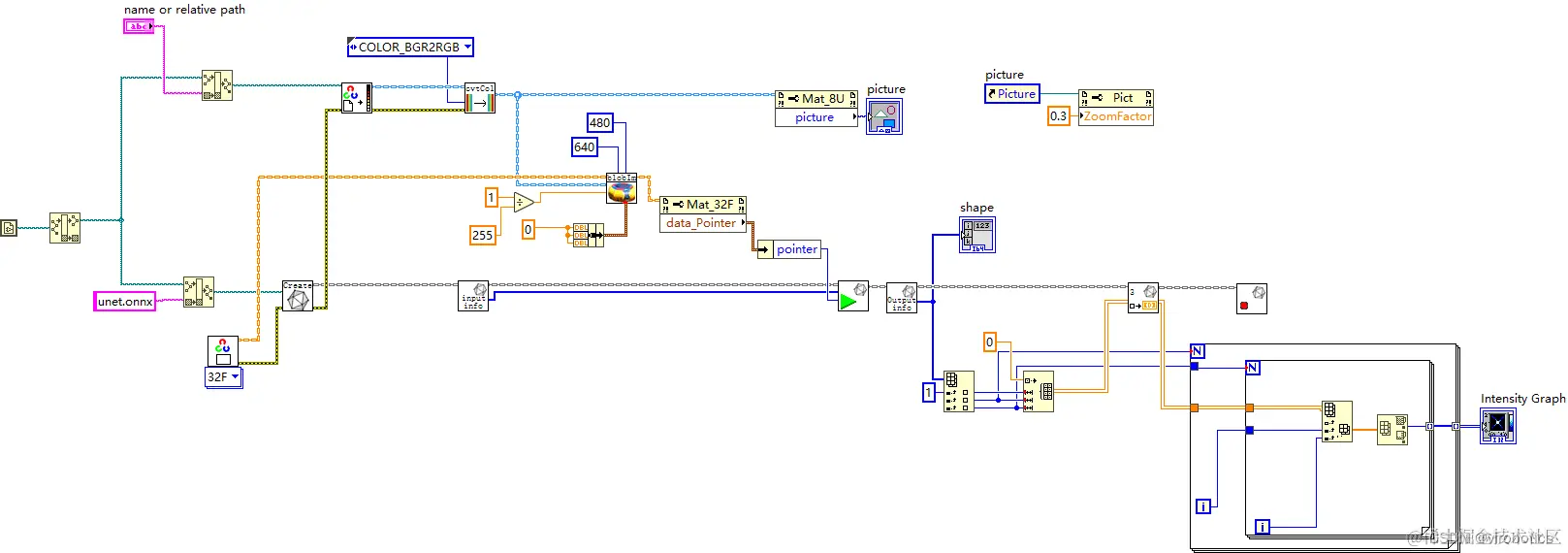The width and height of the screenshot is (1568, 553).
Task: Select the ZoomFactor property
Action: pyautogui.click(x=1116, y=116)
